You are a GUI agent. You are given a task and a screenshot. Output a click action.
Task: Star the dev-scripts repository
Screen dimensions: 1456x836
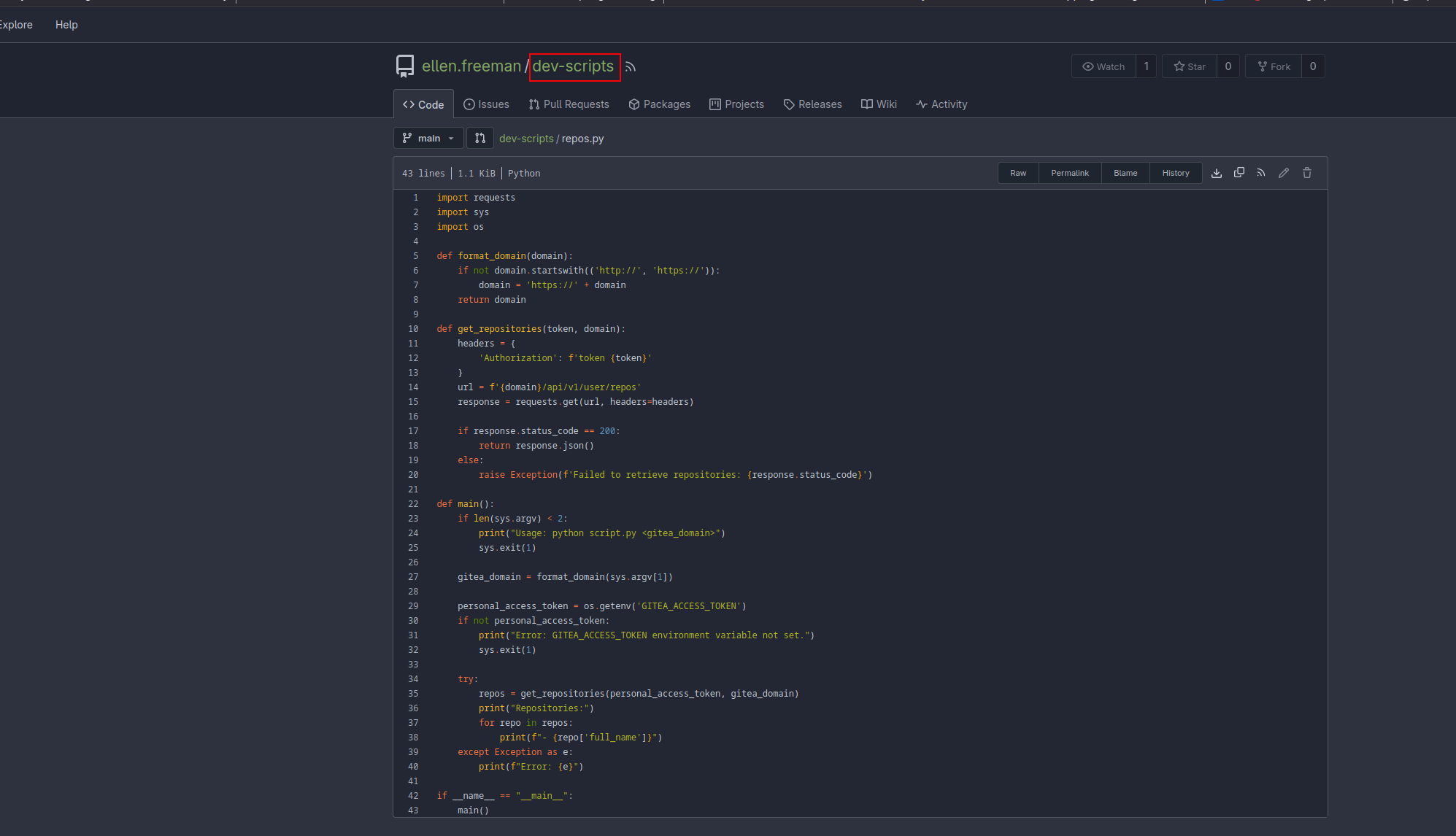coord(1190,66)
